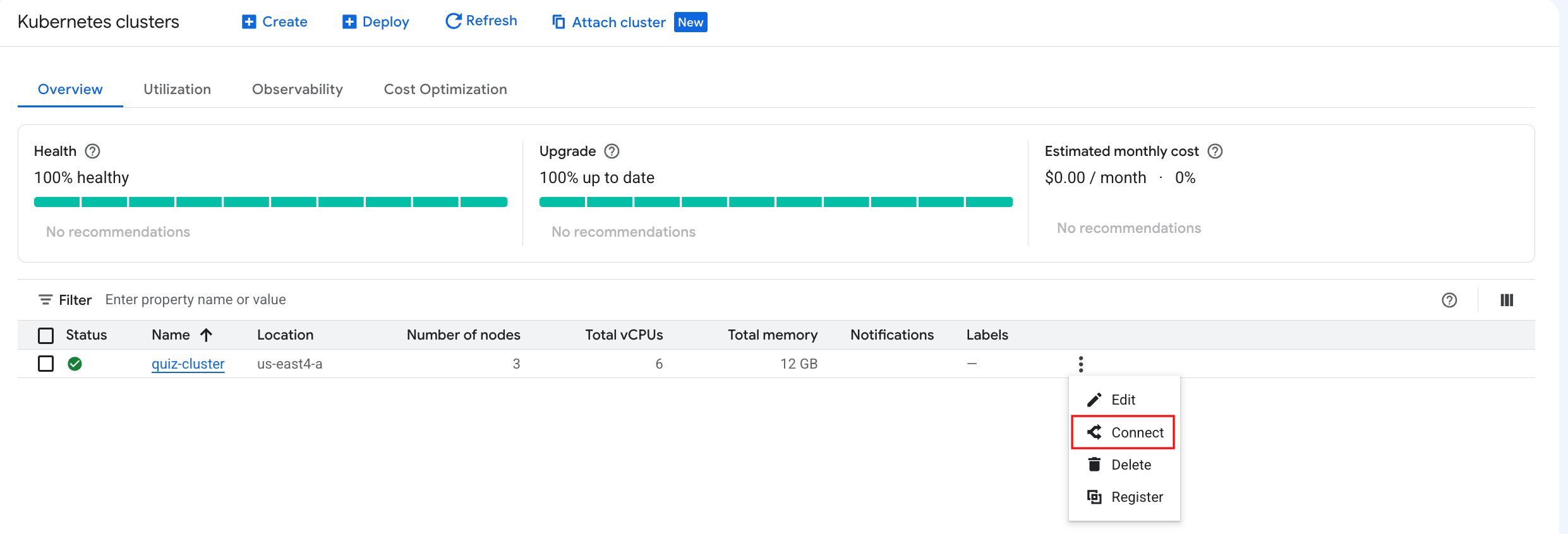Screen dimensions: 1568x534
Task: Open the Observability tab
Action: (x=298, y=89)
